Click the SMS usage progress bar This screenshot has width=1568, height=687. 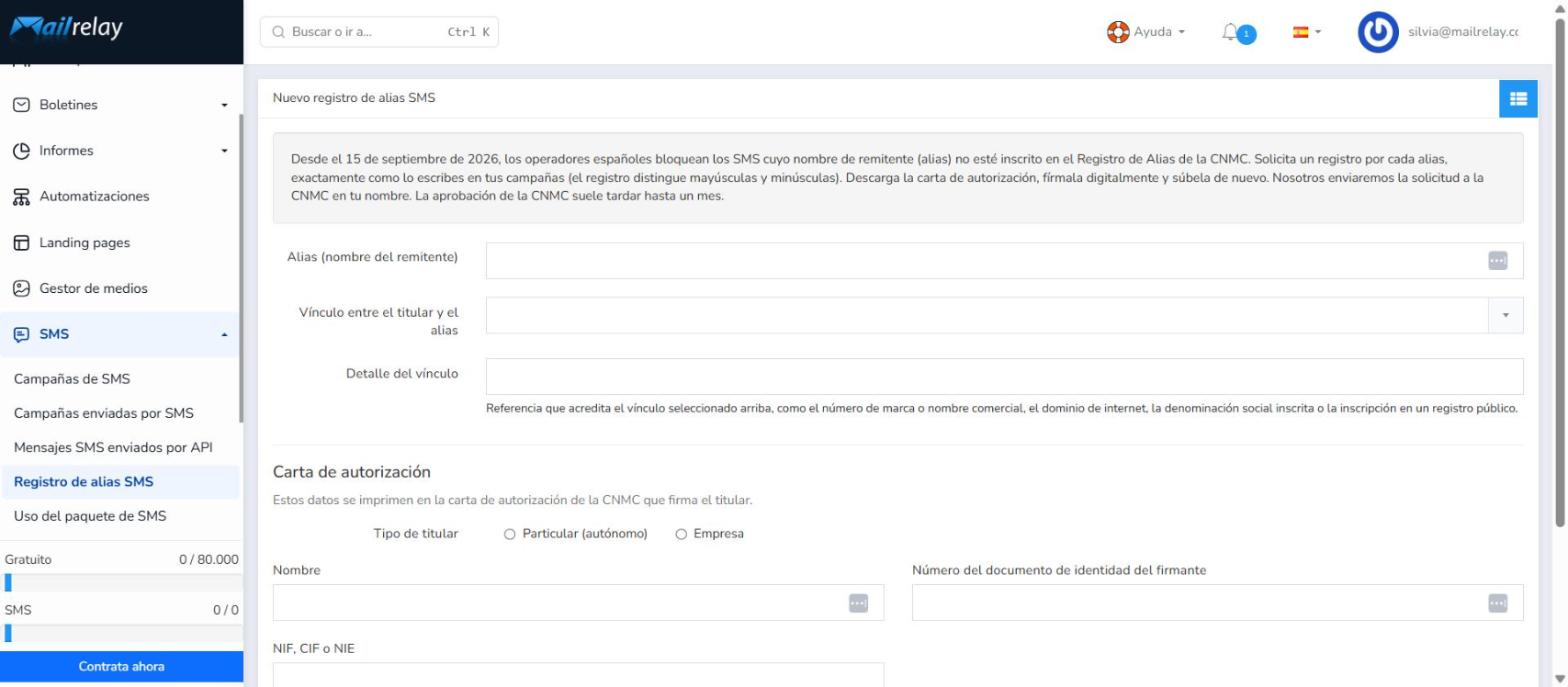(122, 632)
